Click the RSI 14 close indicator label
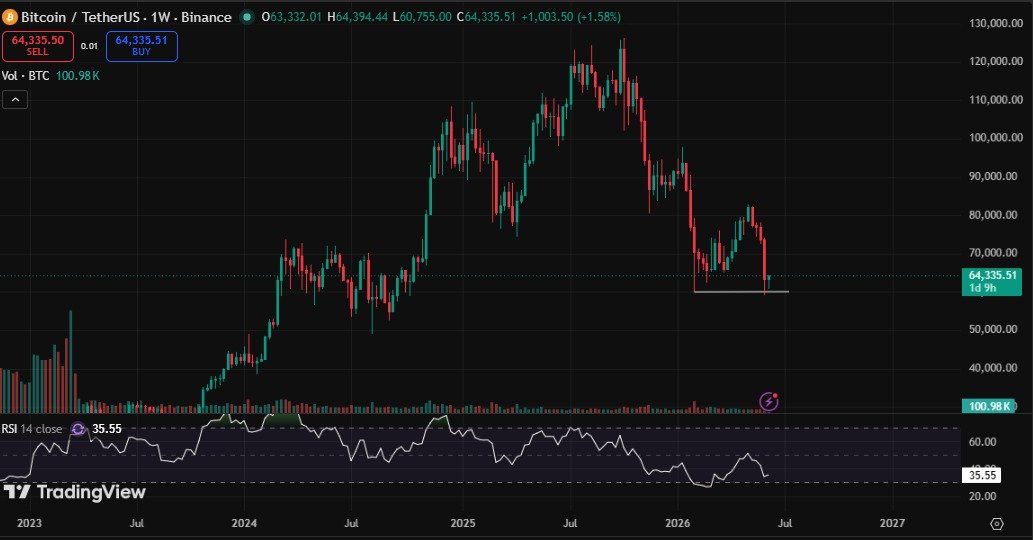Screen dimensions: 1033x540 [x=32, y=429]
